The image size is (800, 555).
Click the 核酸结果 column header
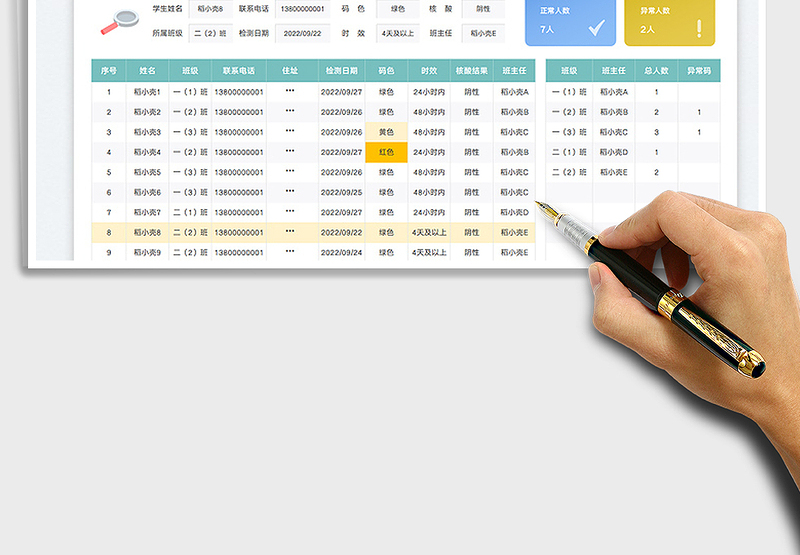click(x=471, y=71)
